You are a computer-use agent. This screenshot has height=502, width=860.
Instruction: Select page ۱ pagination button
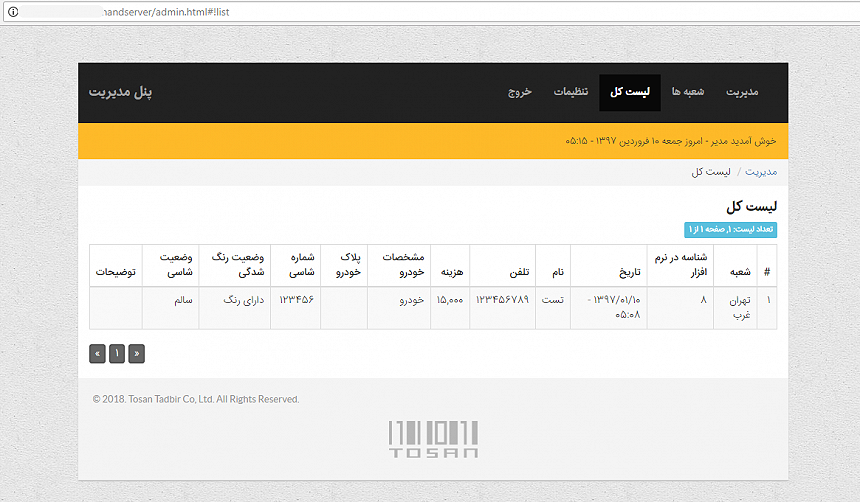coord(117,353)
